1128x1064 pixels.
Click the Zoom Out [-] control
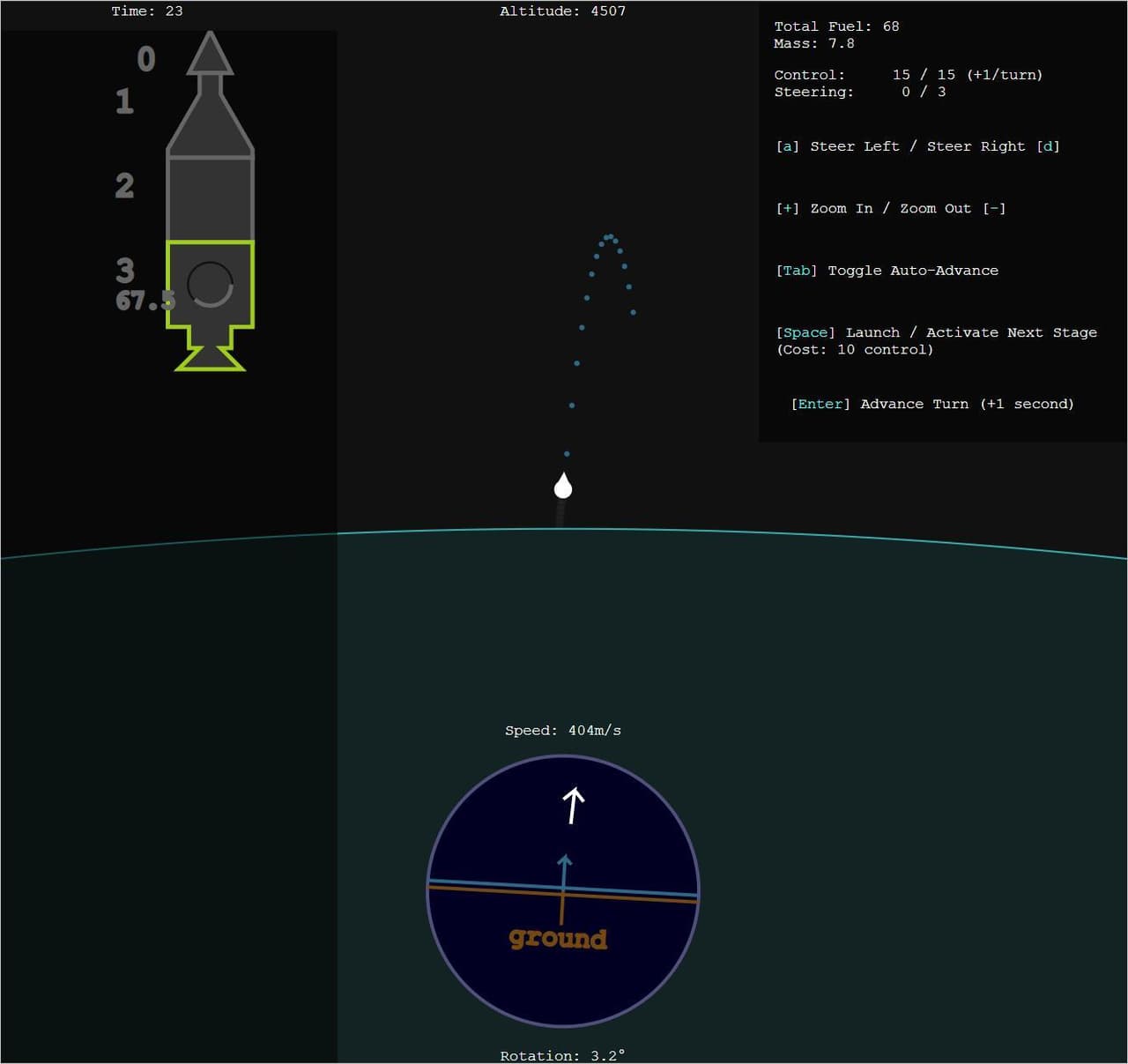953,208
